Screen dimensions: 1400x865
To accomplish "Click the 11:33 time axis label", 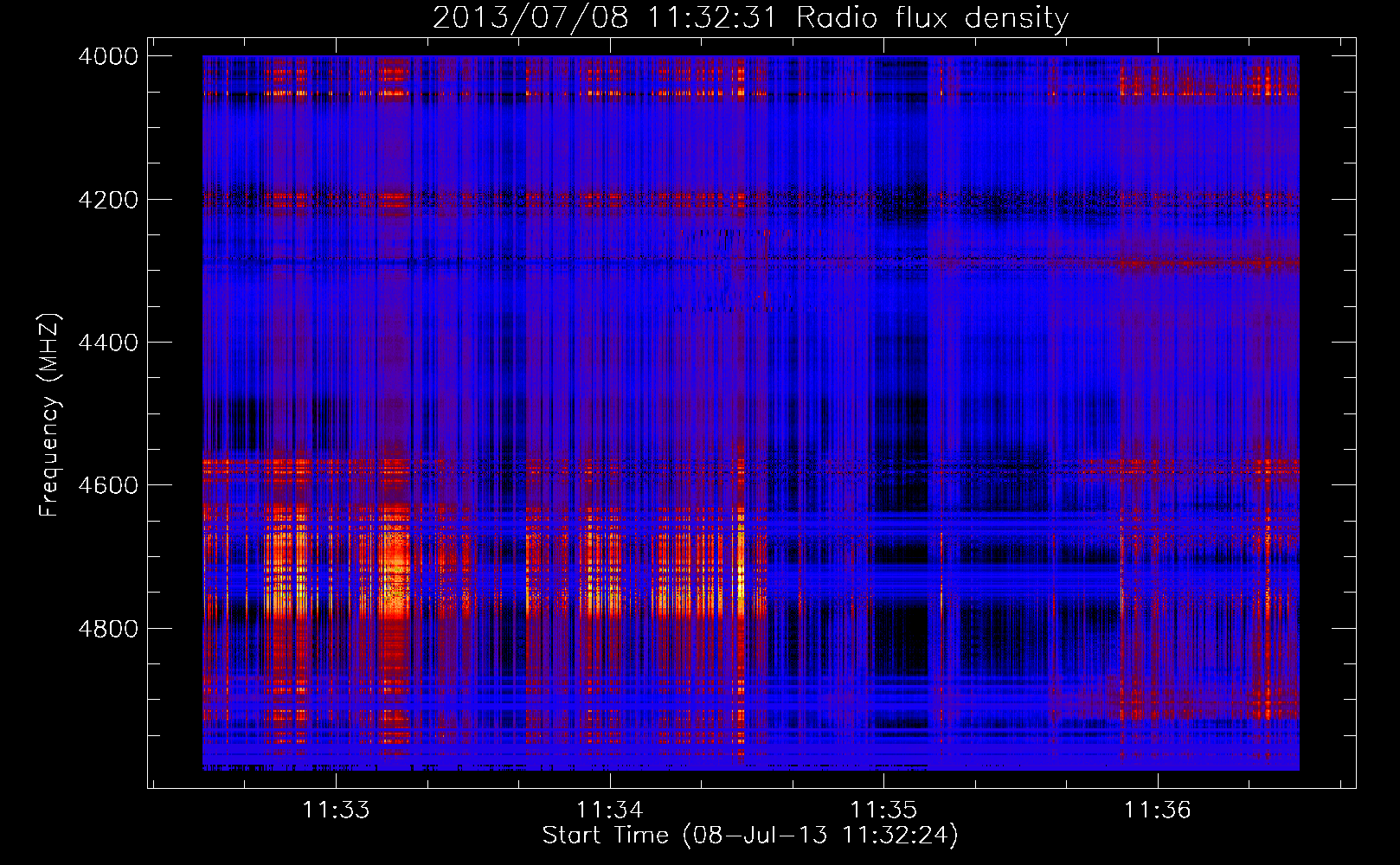I will 336,811.
